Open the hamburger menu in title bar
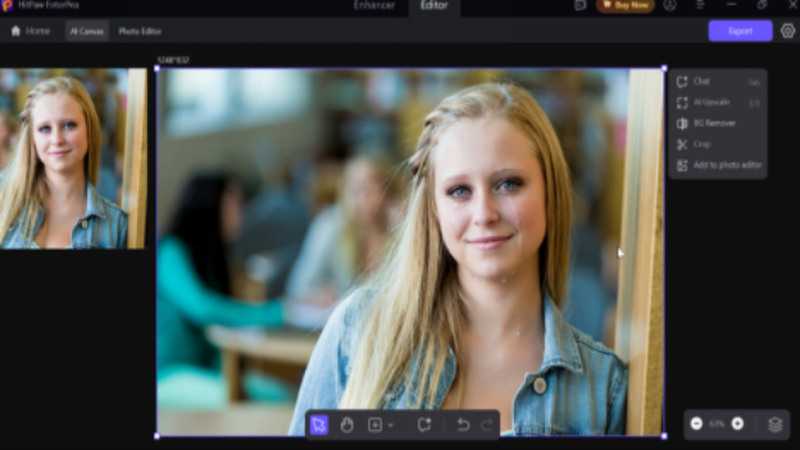This screenshot has width=800, height=450. click(700, 5)
